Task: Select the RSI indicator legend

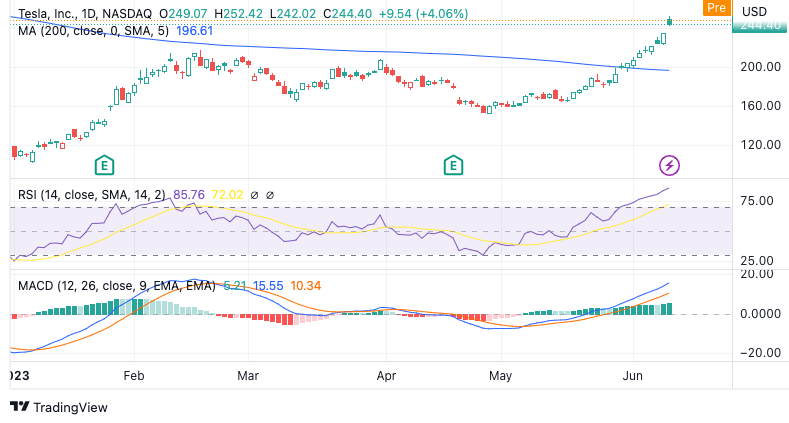Action: [x=92, y=195]
